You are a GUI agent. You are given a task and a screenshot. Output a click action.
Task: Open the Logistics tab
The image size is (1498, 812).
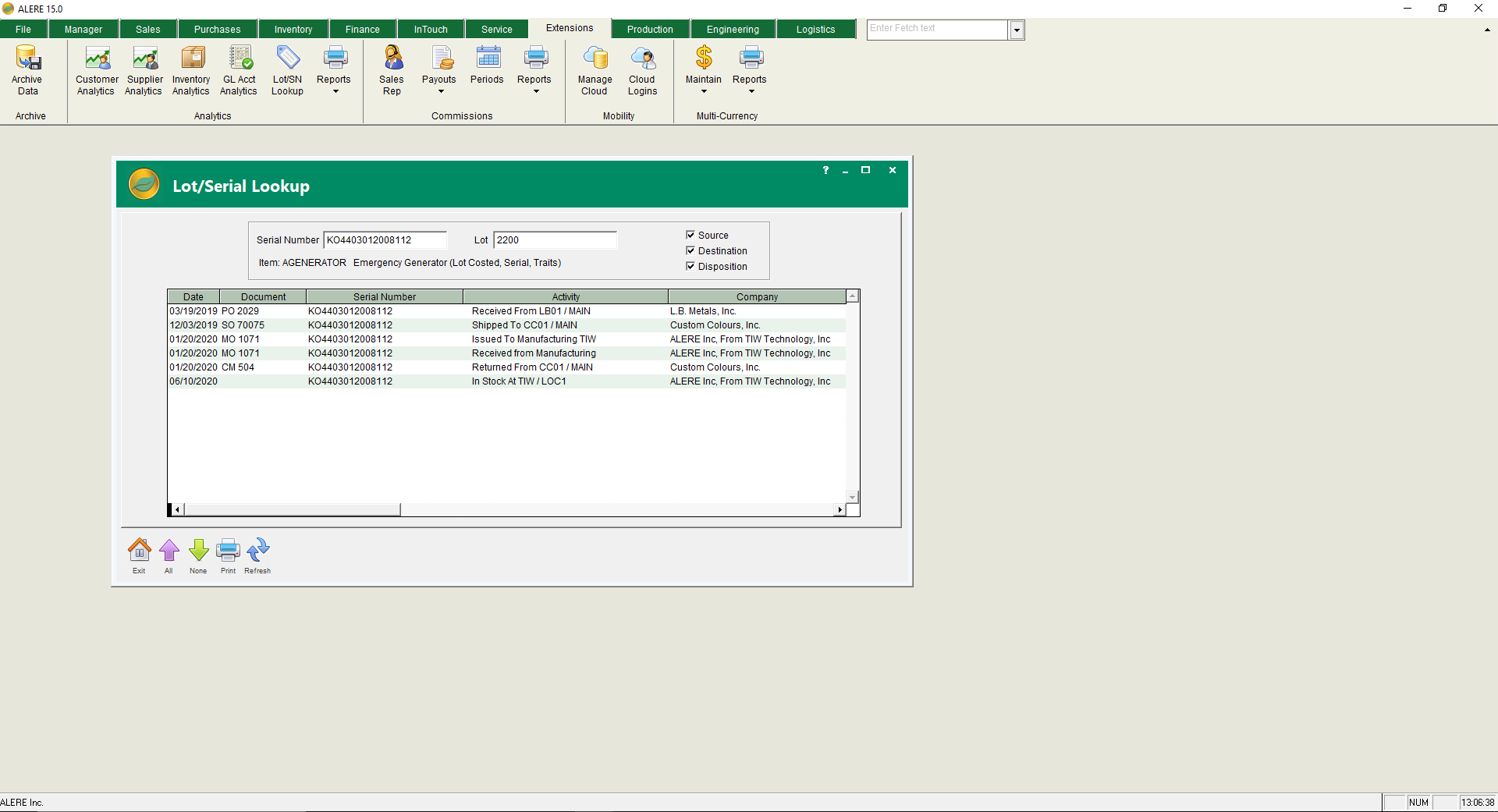point(815,28)
